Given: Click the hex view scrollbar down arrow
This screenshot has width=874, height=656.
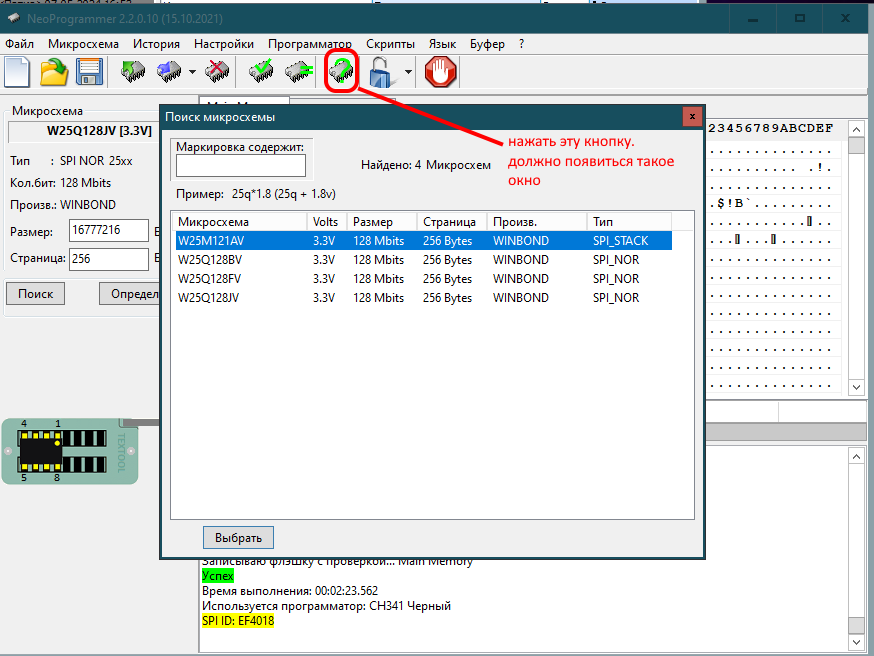Looking at the screenshot, I should (856, 387).
